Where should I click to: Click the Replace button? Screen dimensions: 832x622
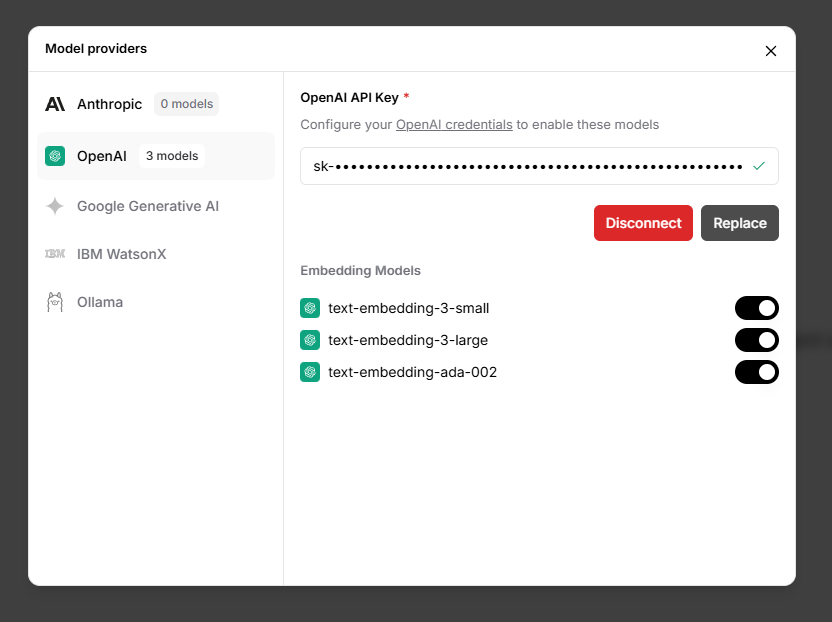click(x=740, y=223)
